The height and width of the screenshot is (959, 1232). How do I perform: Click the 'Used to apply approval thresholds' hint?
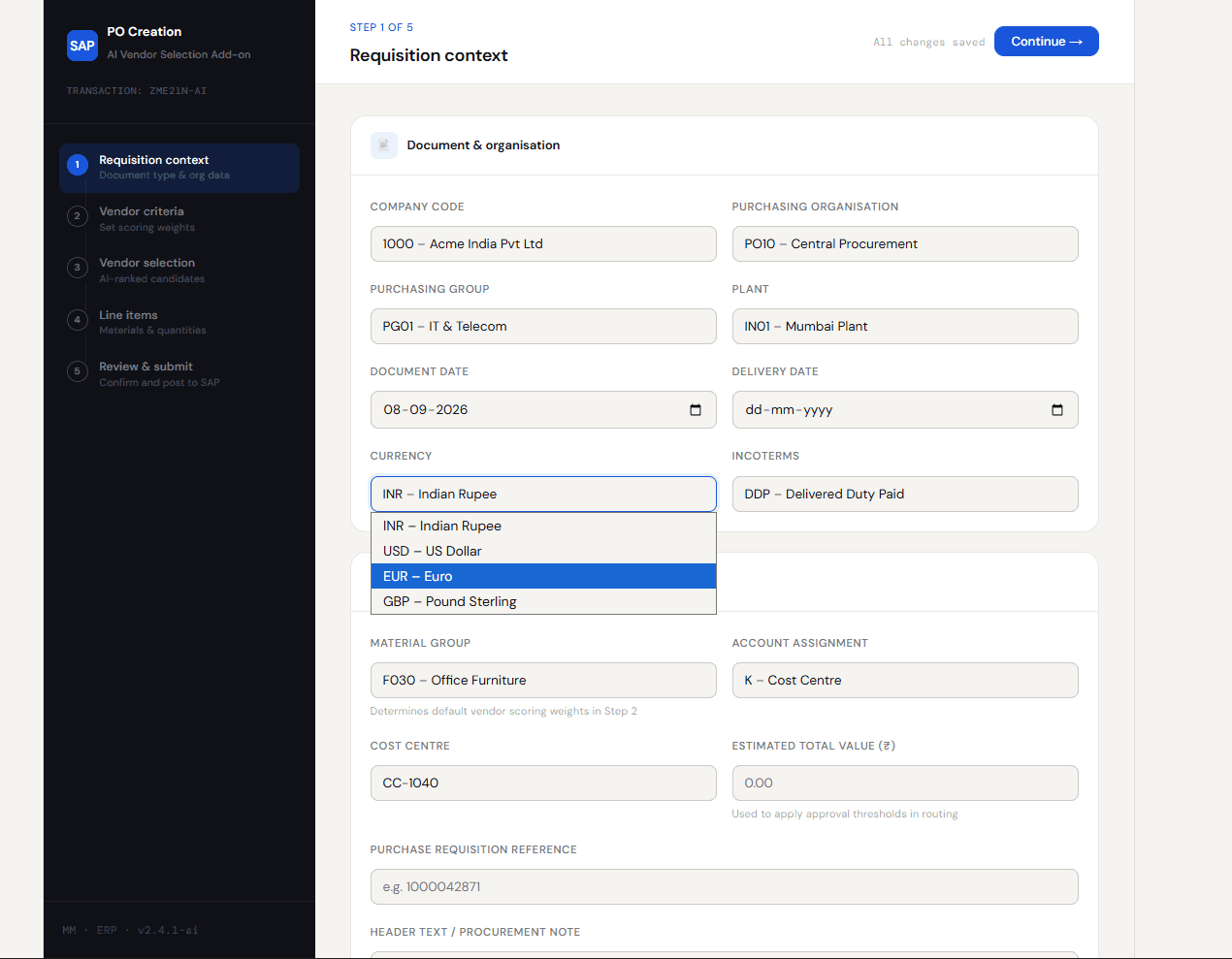click(x=845, y=814)
